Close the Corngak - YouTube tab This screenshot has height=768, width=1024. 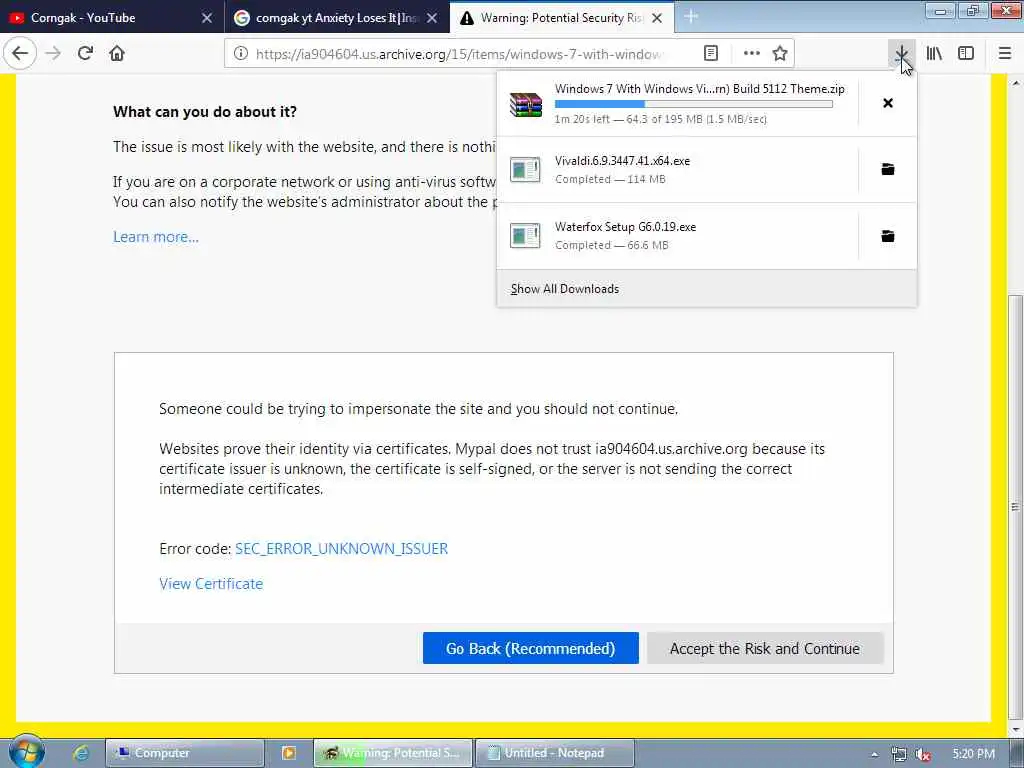click(x=207, y=18)
